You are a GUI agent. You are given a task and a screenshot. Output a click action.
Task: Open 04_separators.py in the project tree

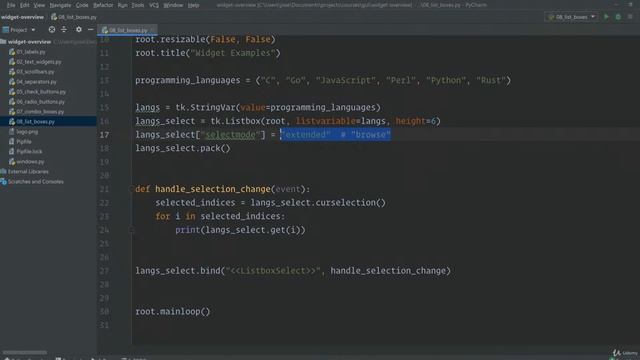36,82
